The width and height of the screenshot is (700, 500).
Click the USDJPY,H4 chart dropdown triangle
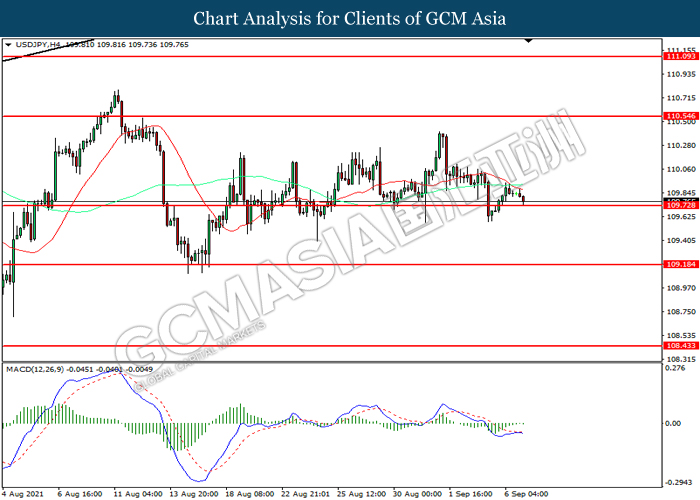(x=8, y=45)
